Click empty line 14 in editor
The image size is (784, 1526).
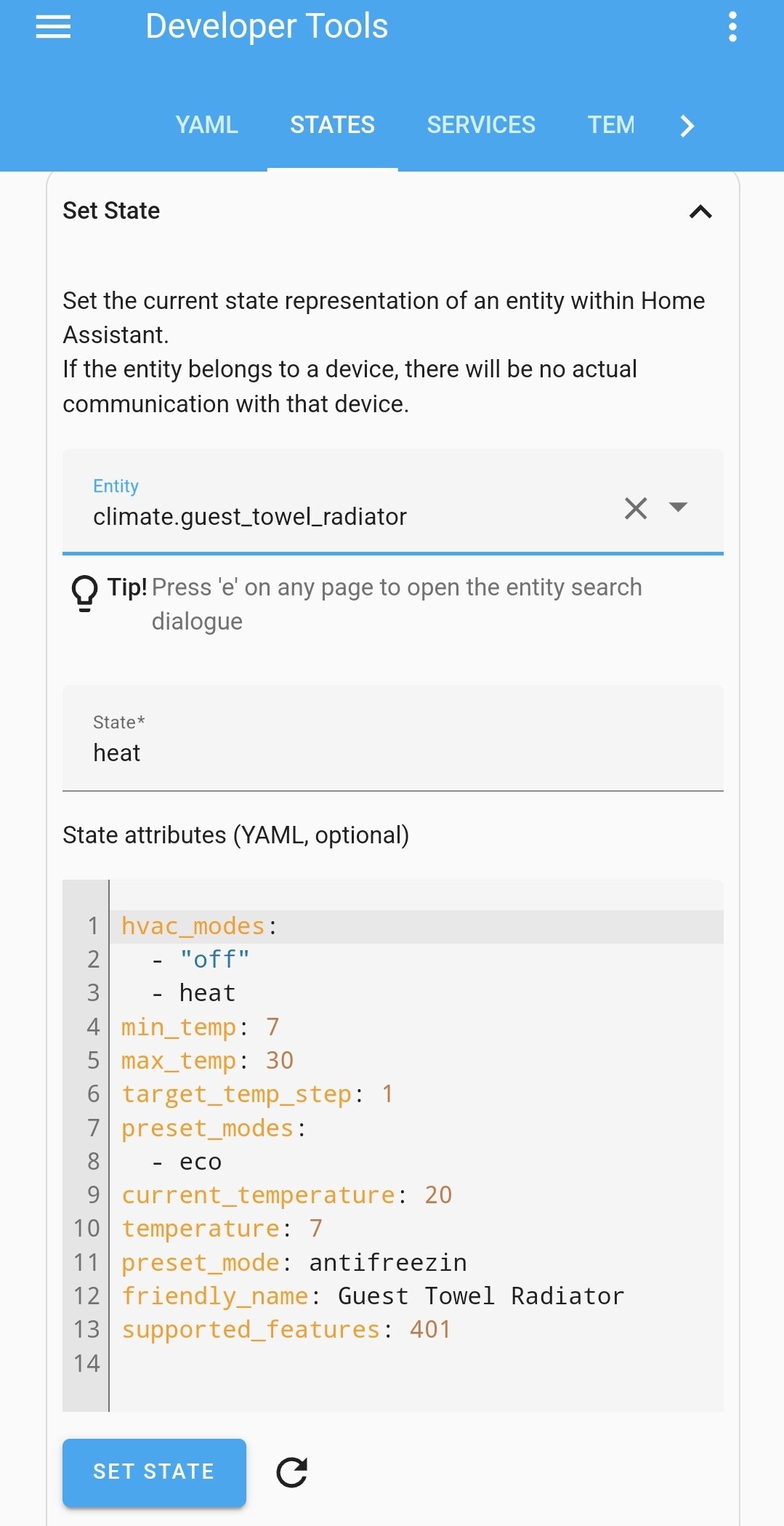point(416,1363)
